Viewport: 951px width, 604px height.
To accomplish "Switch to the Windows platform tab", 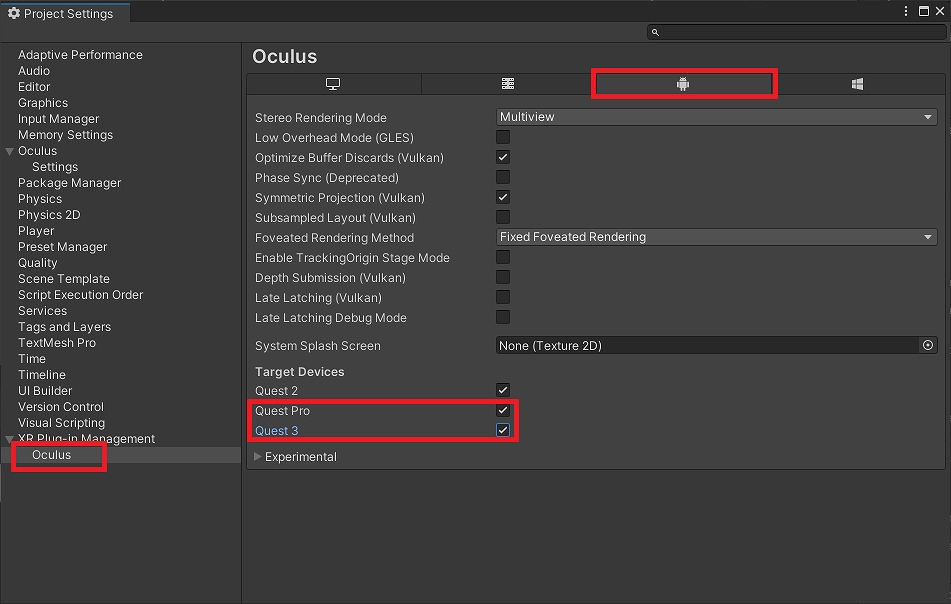I will (858, 84).
